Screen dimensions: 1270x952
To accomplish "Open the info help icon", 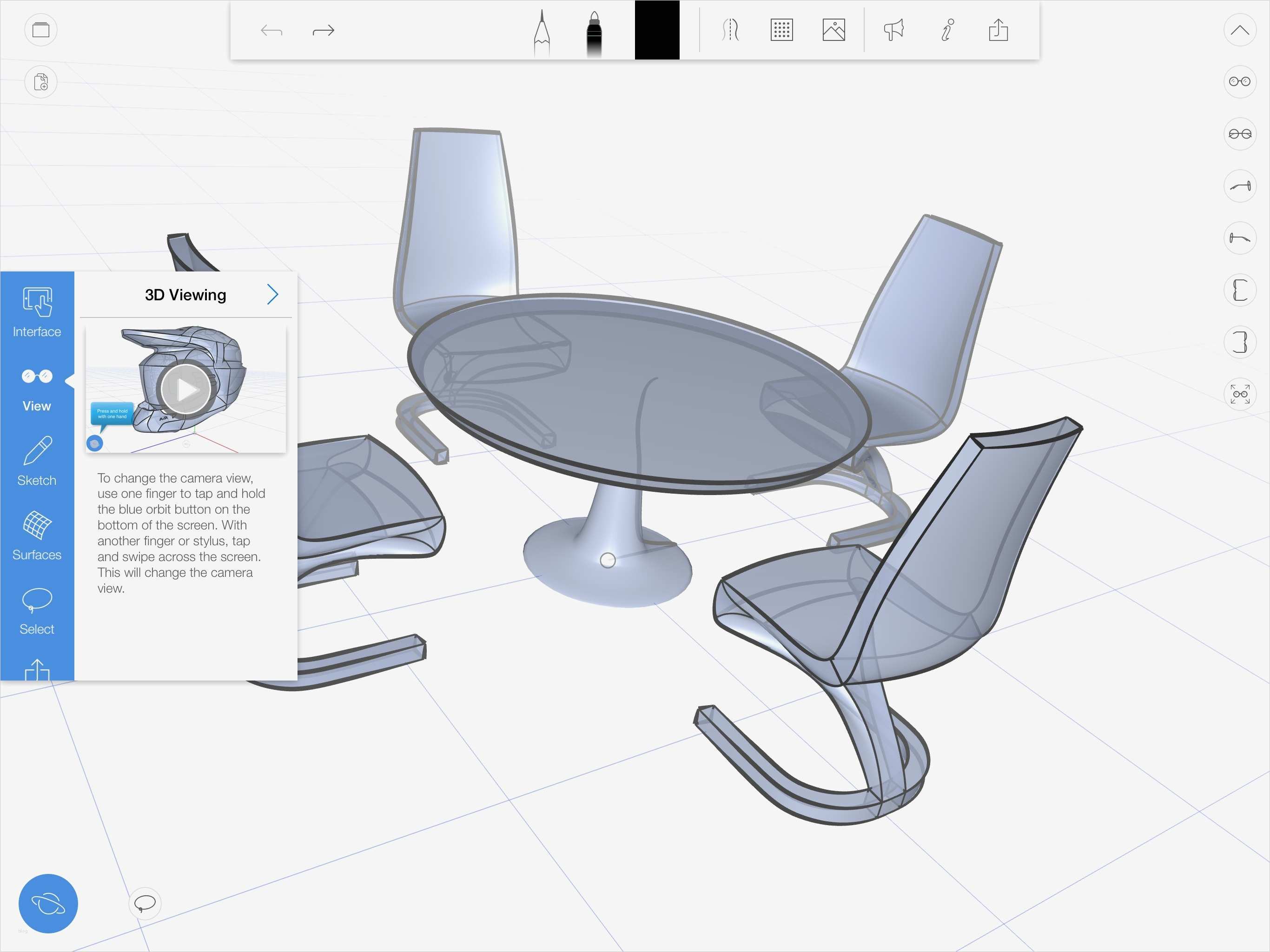I will (947, 30).
